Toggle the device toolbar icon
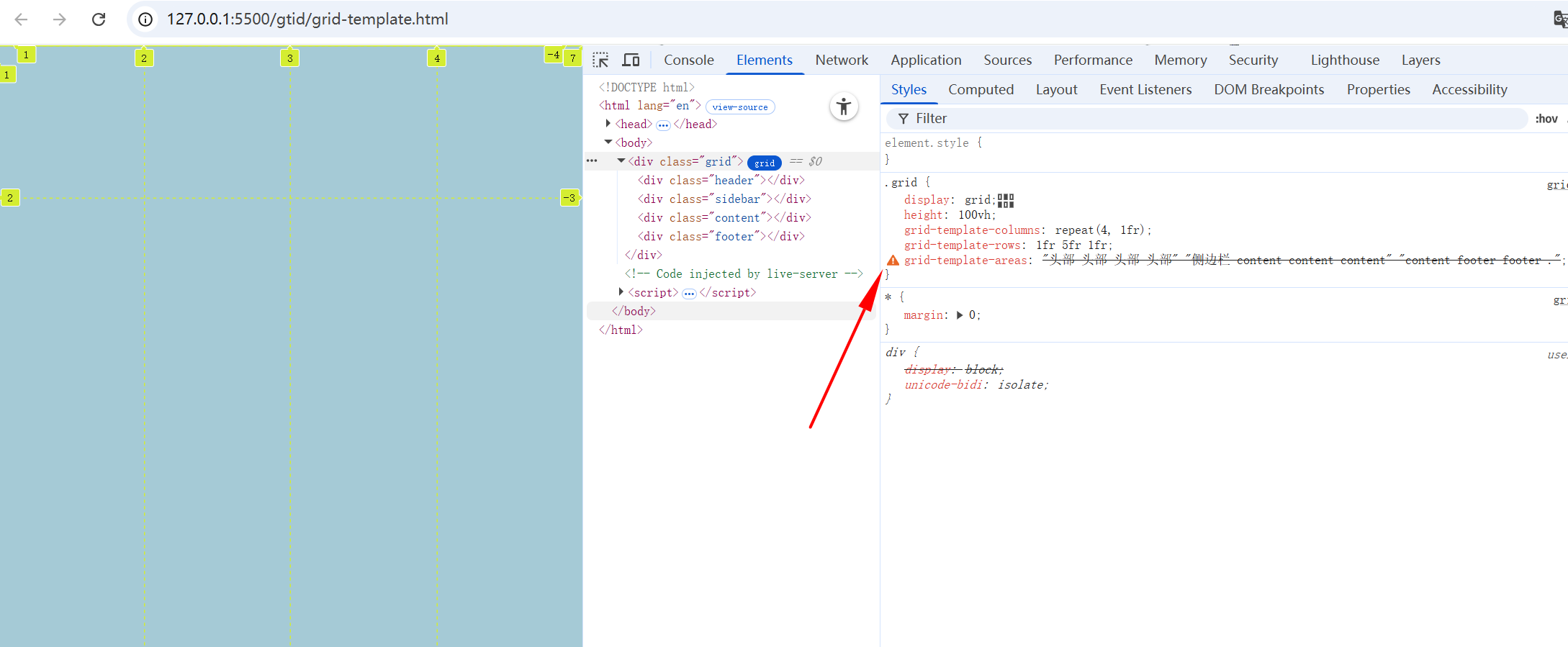 (x=631, y=60)
